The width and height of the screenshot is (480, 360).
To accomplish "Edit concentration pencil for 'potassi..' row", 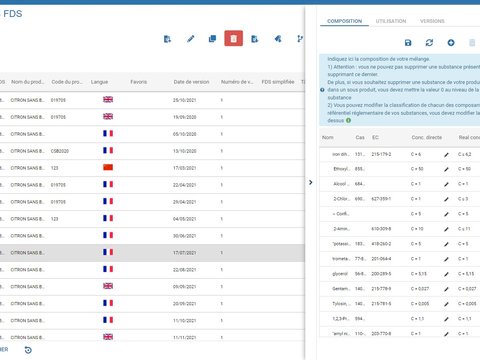I will pyautogui.click(x=446, y=244).
